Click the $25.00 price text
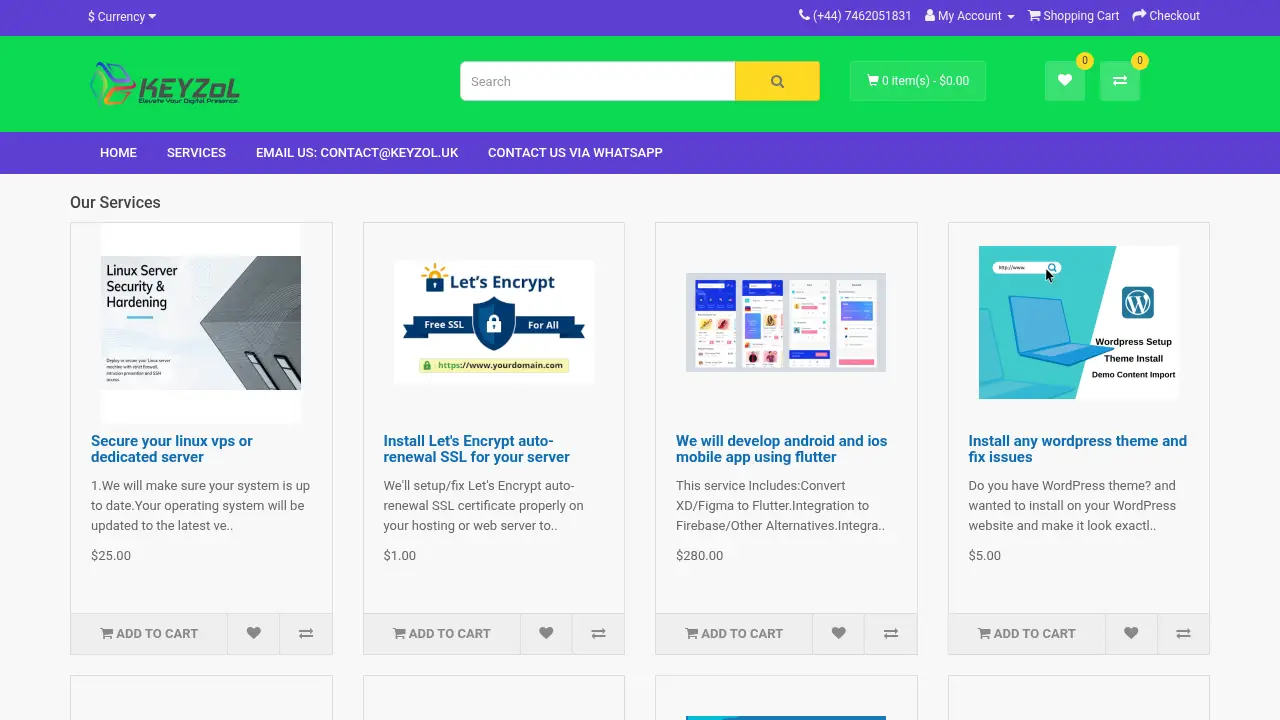Screen dimensions: 1280x720 pyautogui.click(x=111, y=556)
